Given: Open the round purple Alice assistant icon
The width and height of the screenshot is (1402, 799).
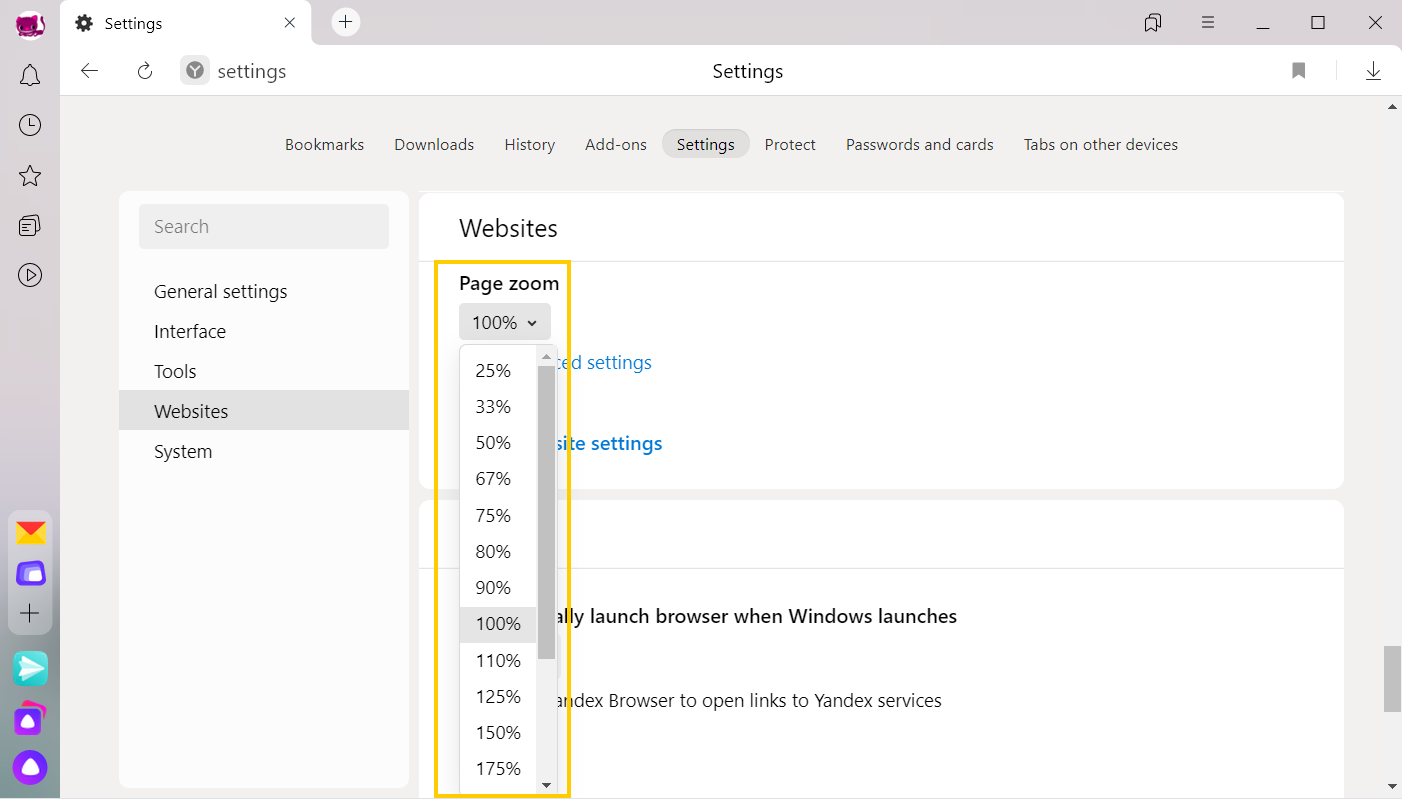Looking at the screenshot, I should [x=30, y=768].
